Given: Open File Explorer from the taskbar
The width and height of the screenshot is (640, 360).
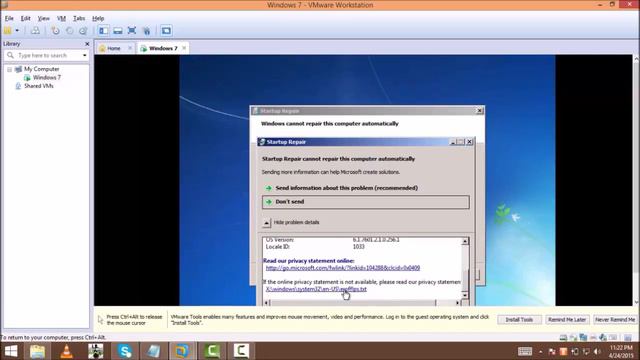Looking at the screenshot, I should click(38, 351).
